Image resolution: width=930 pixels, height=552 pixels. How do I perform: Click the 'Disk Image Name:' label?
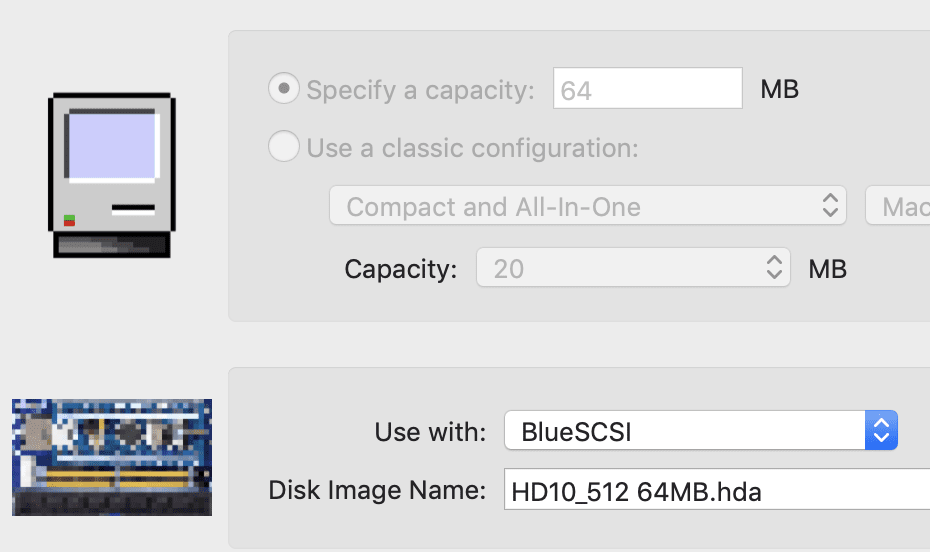[377, 491]
